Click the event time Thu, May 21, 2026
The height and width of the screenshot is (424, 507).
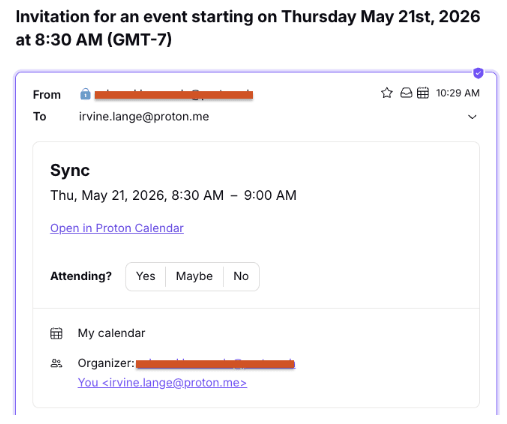[x=173, y=195]
